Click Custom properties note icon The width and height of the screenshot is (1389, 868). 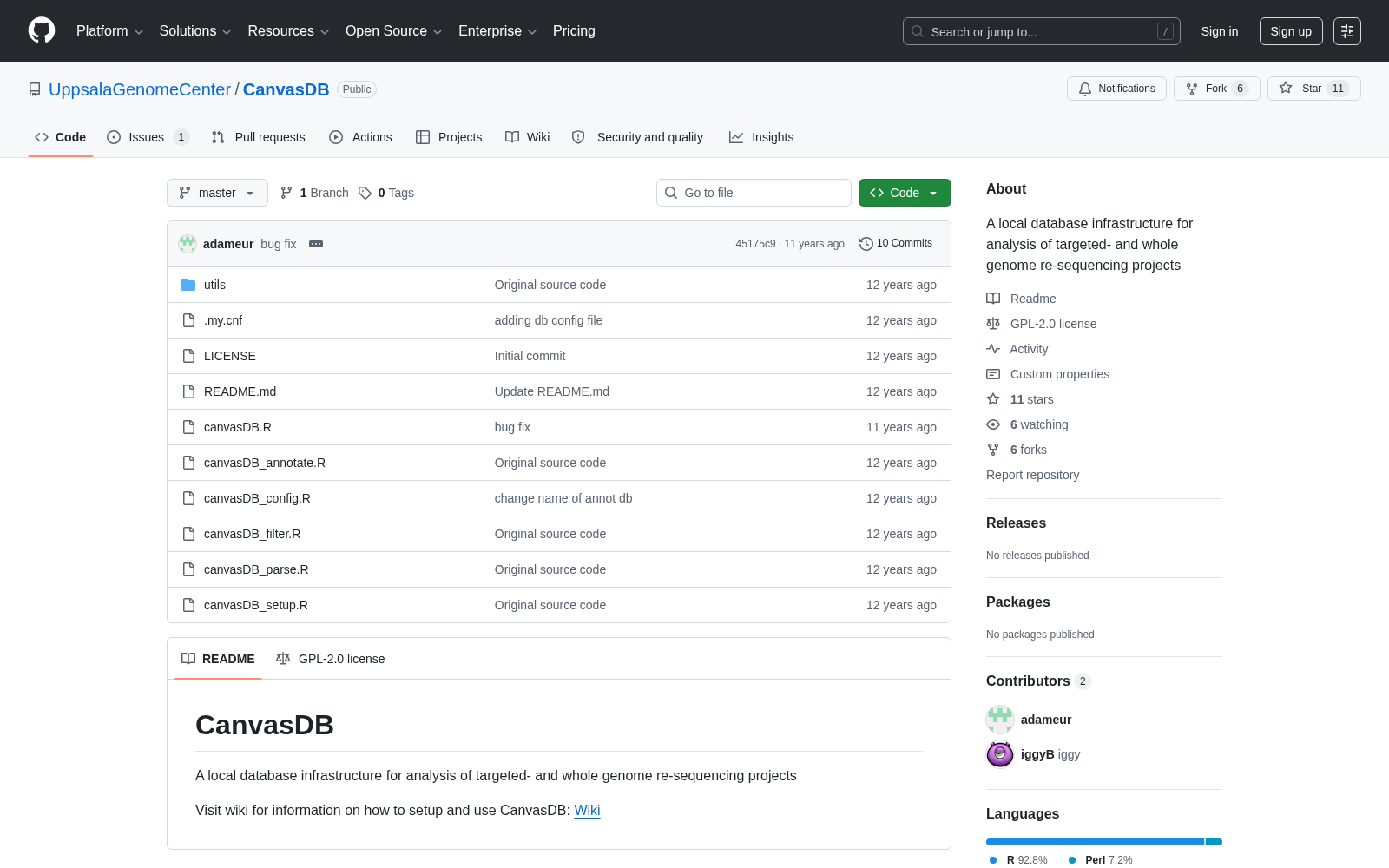coord(993,374)
